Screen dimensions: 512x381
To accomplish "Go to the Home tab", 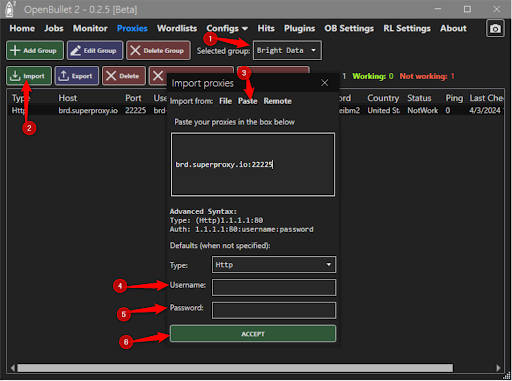I will click(x=22, y=29).
